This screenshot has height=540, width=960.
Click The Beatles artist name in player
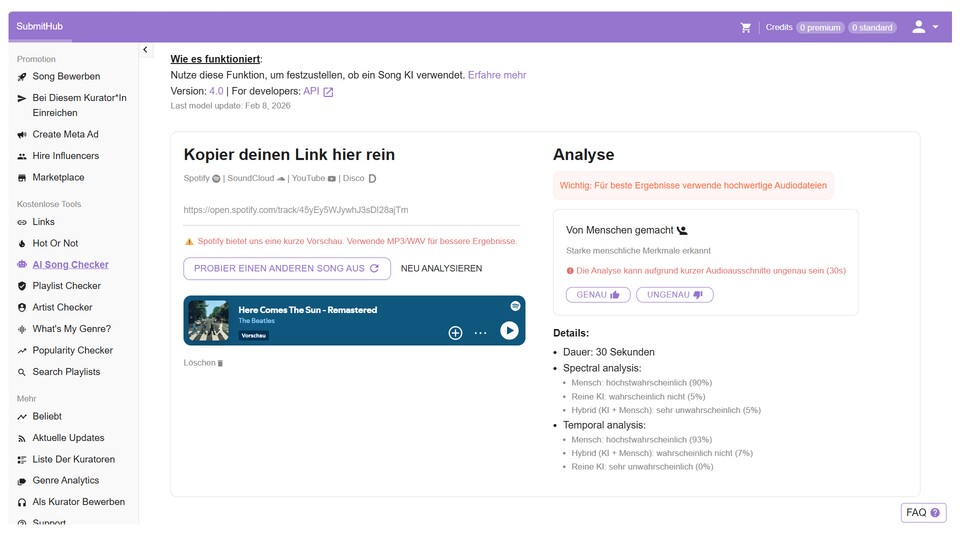(x=256, y=321)
